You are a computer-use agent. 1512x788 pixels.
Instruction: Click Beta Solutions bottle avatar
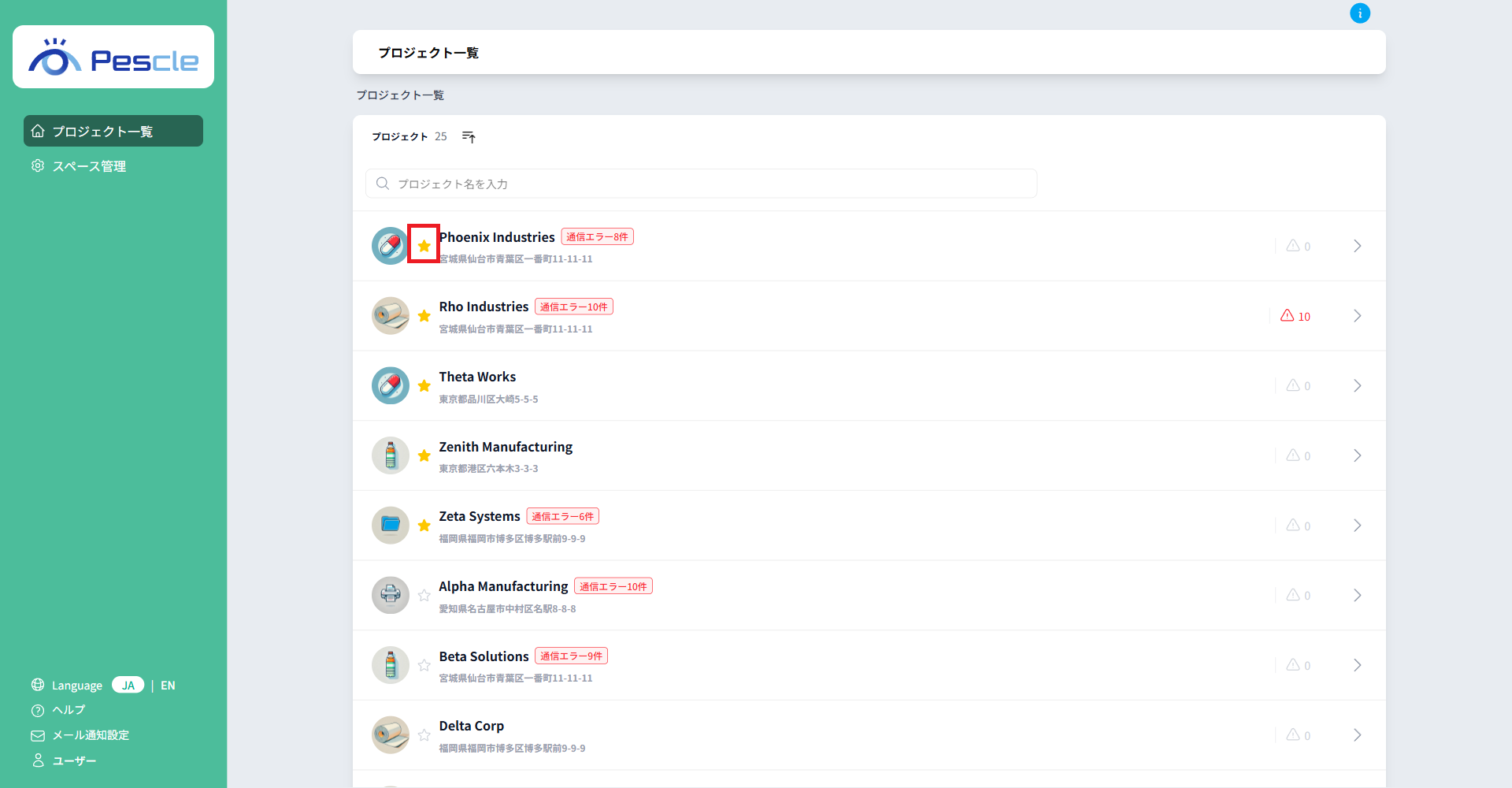point(391,665)
